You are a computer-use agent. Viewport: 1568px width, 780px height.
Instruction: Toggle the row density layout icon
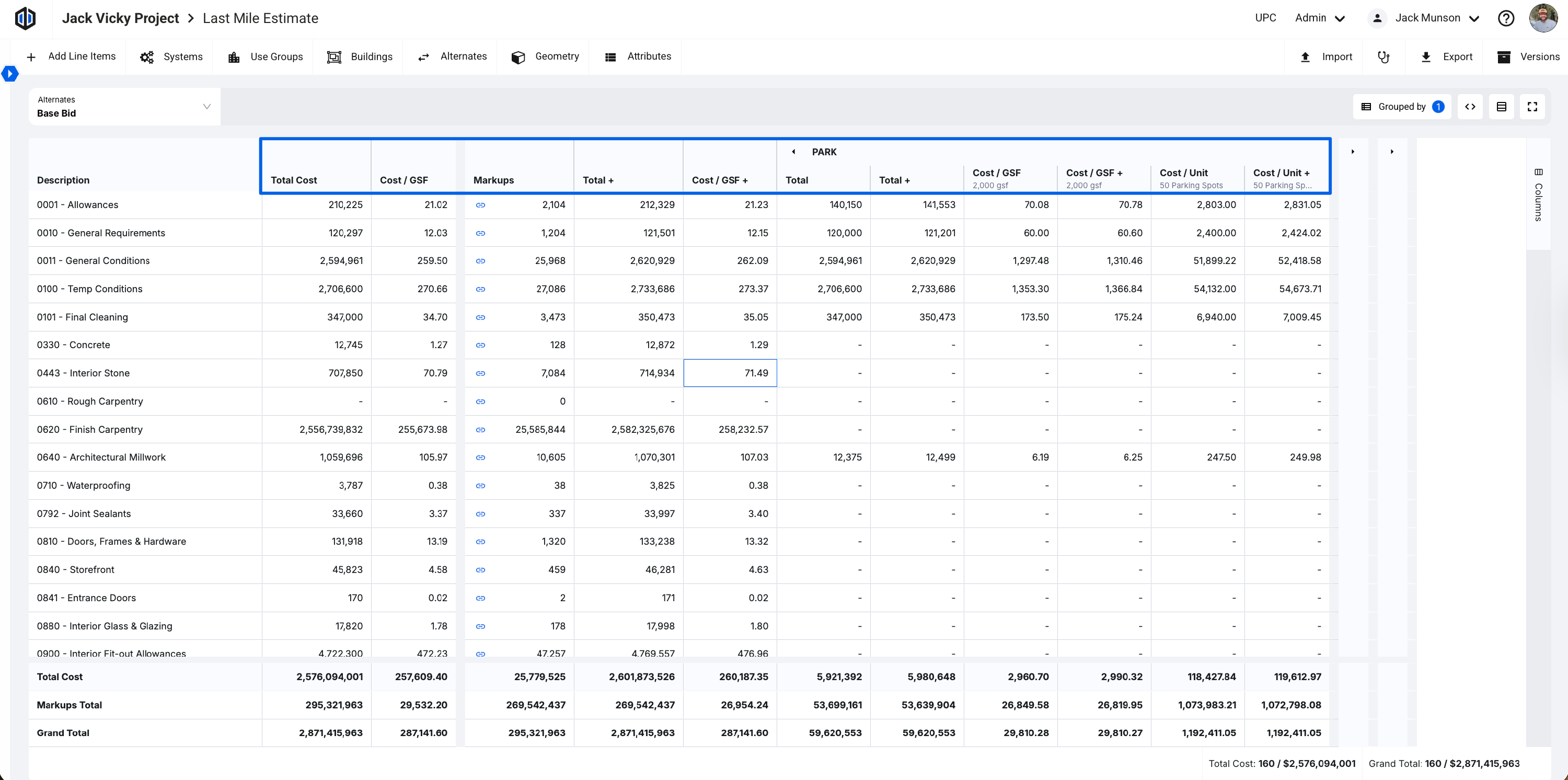click(x=1502, y=107)
